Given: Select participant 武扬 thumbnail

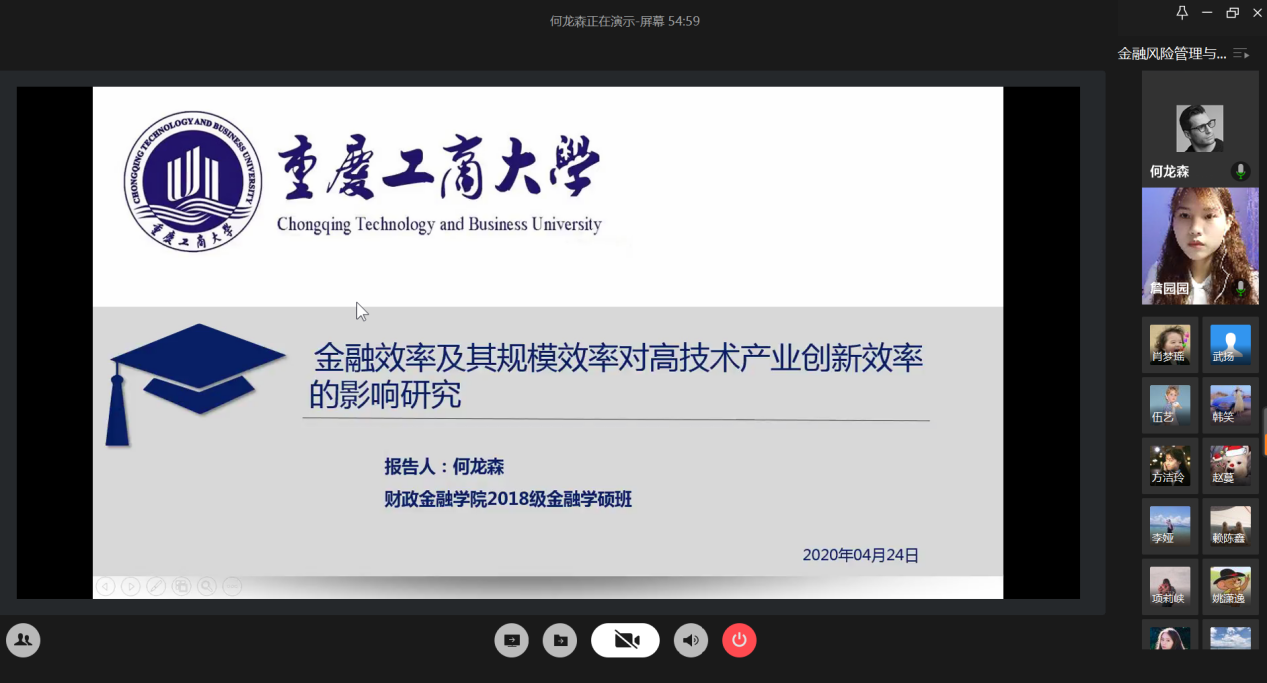Looking at the screenshot, I should 1230,345.
